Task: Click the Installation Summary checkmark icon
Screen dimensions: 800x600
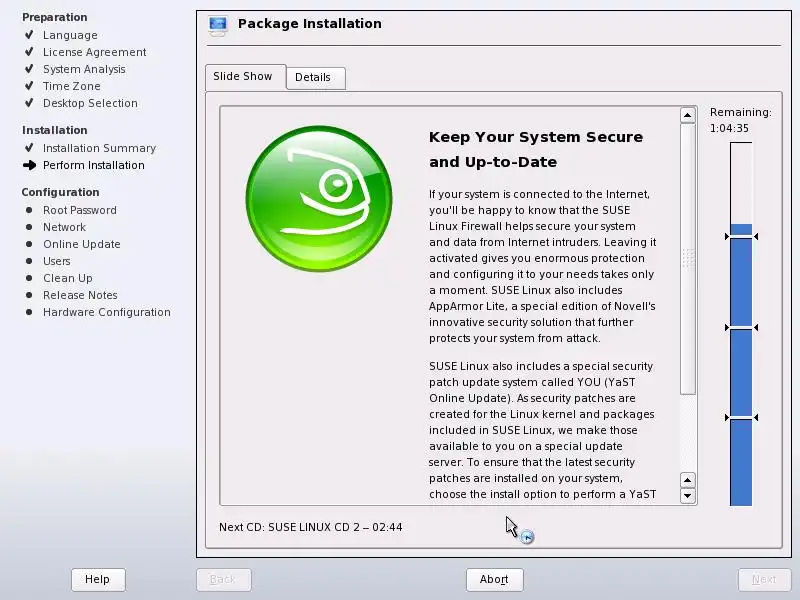Action: tap(30, 147)
